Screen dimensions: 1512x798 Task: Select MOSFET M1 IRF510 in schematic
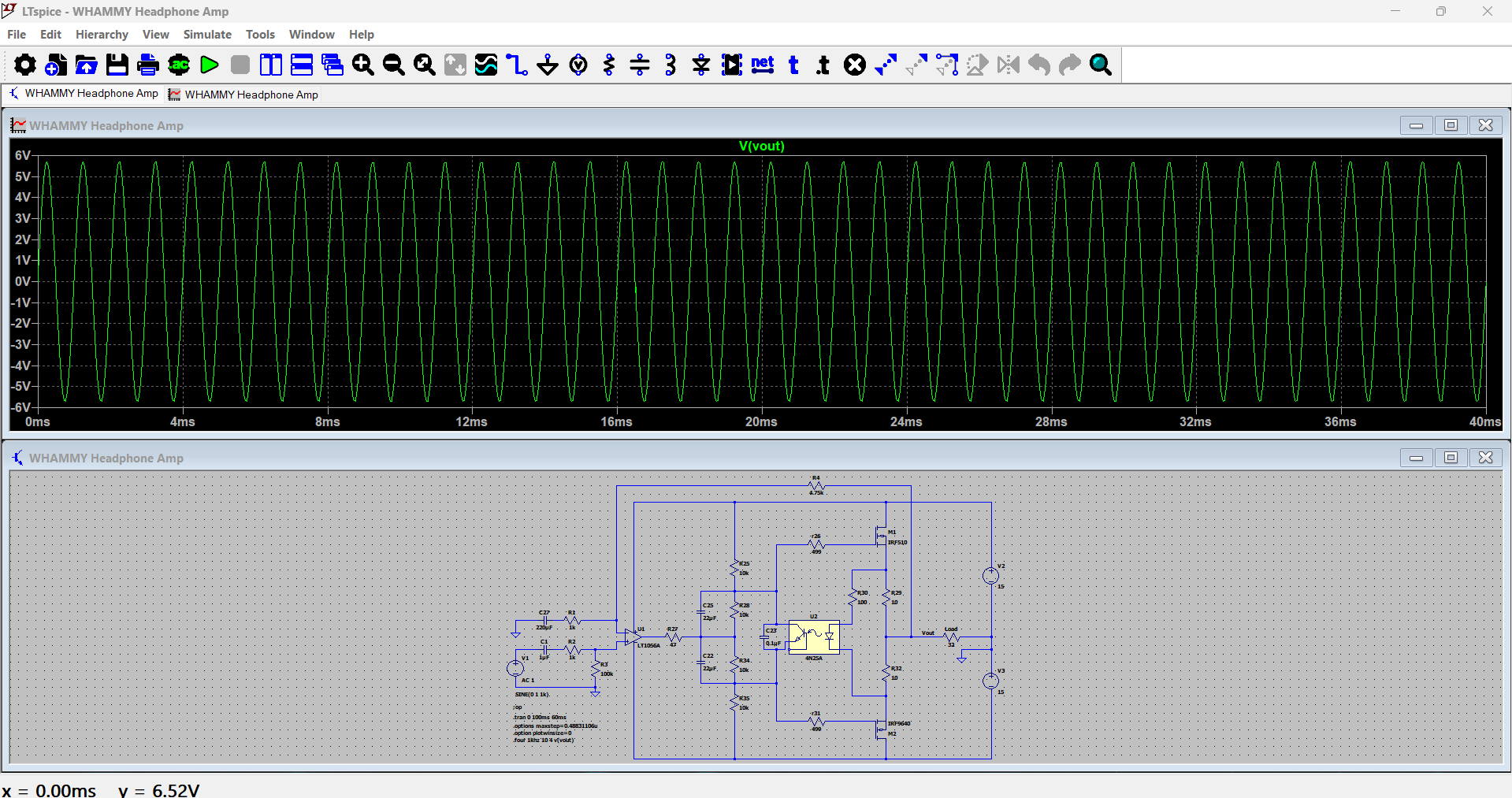click(x=882, y=537)
